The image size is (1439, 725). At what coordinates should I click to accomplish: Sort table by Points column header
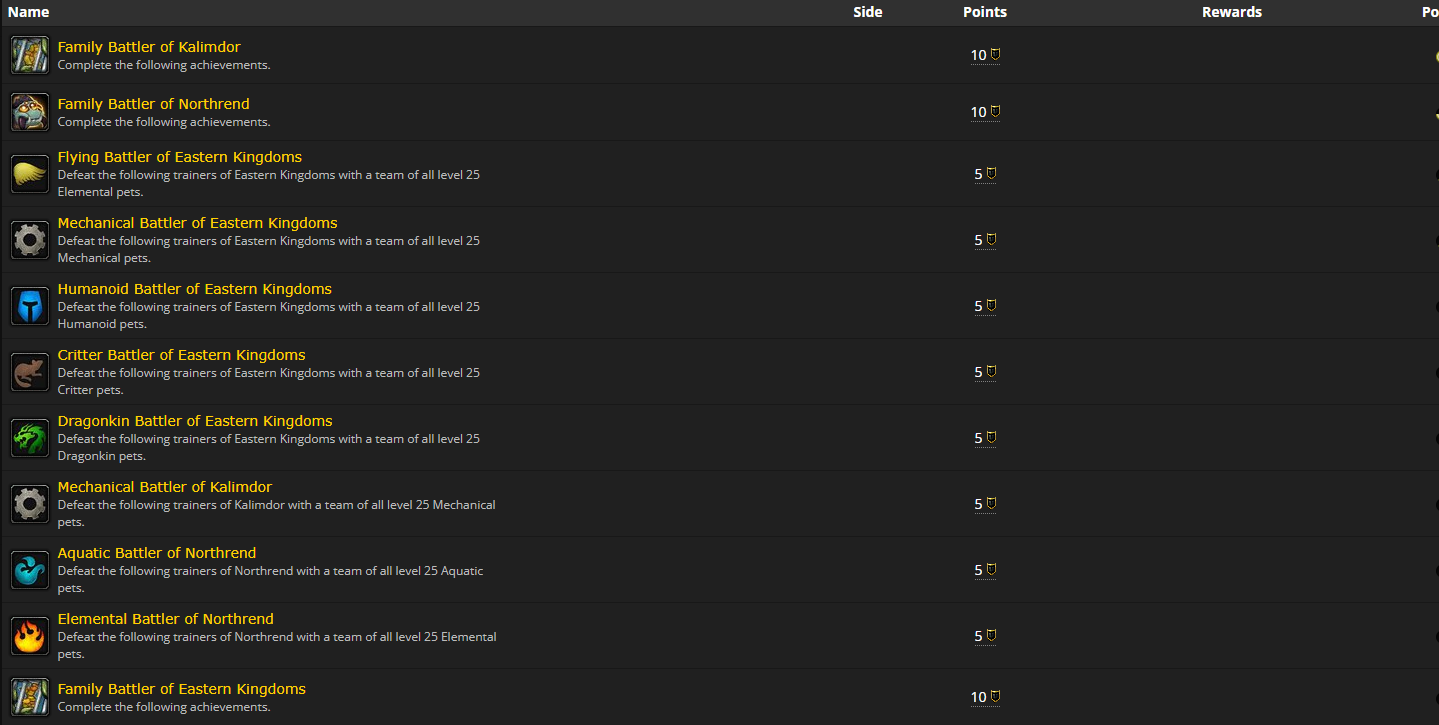tap(985, 12)
